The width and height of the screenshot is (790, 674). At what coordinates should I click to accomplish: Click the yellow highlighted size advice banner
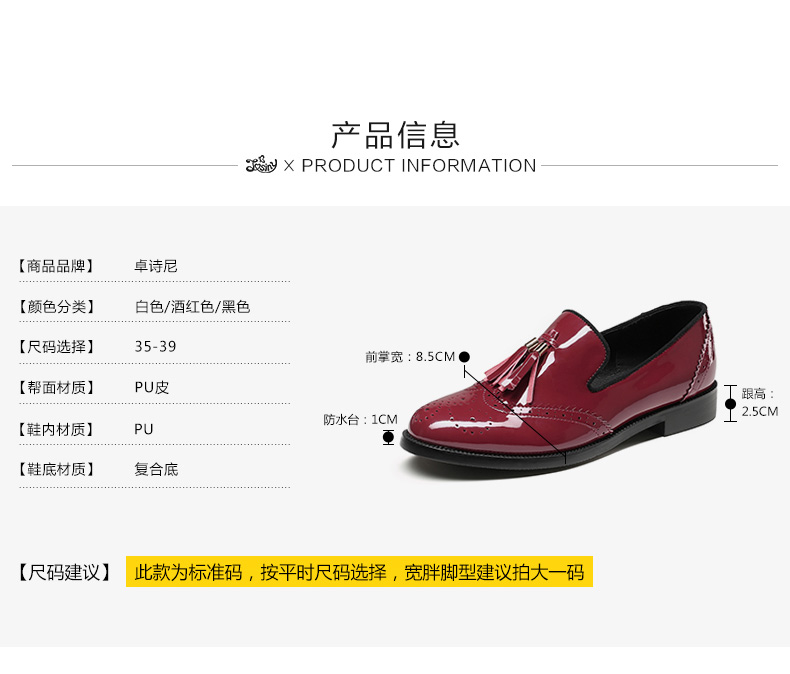point(359,572)
